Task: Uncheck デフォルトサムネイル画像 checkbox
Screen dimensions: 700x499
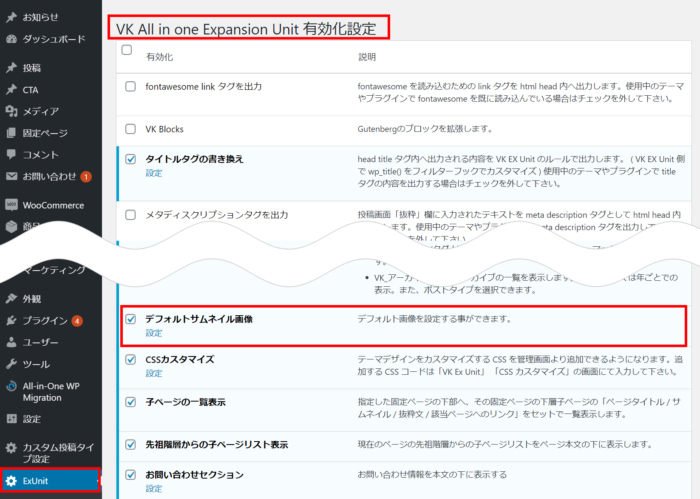Action: [130, 319]
